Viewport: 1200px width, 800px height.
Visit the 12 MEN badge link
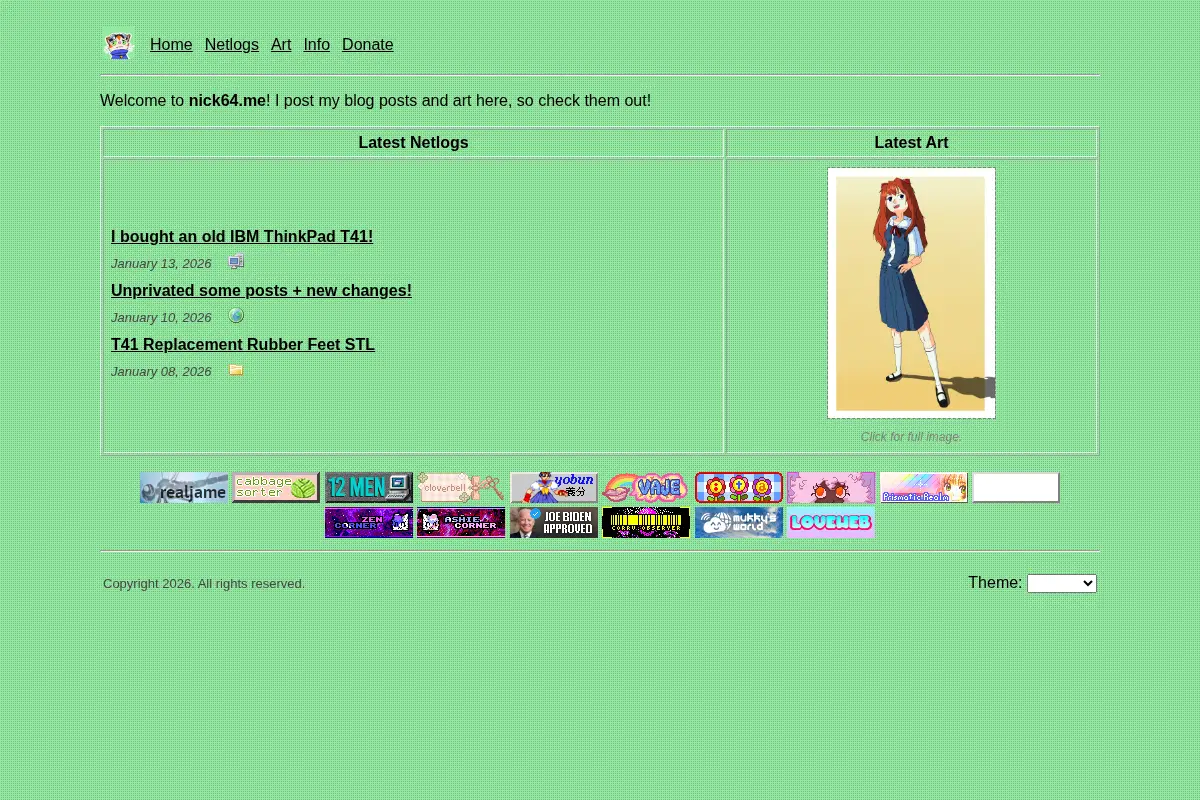pos(369,488)
